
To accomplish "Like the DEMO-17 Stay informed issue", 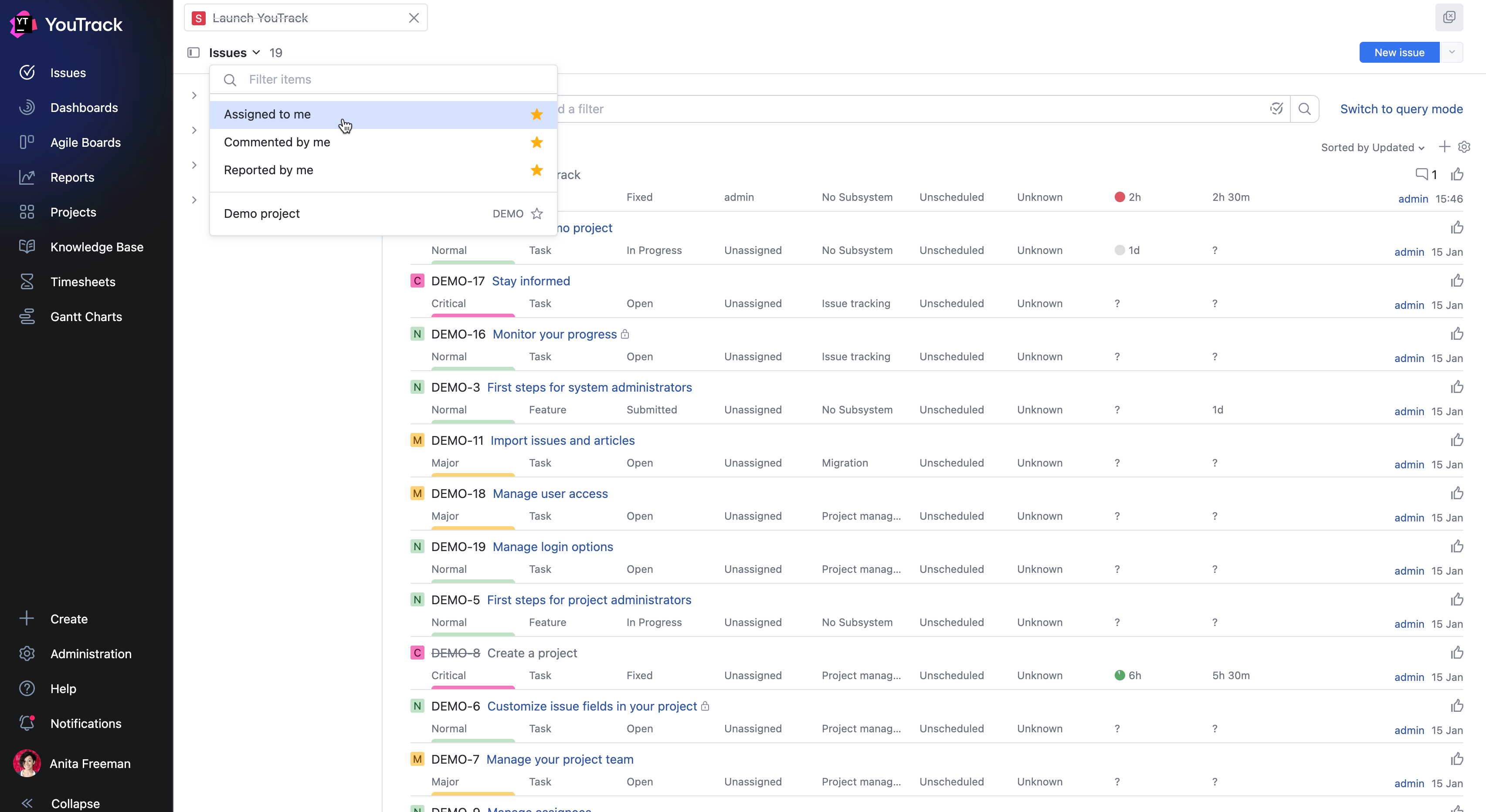I will (x=1457, y=280).
